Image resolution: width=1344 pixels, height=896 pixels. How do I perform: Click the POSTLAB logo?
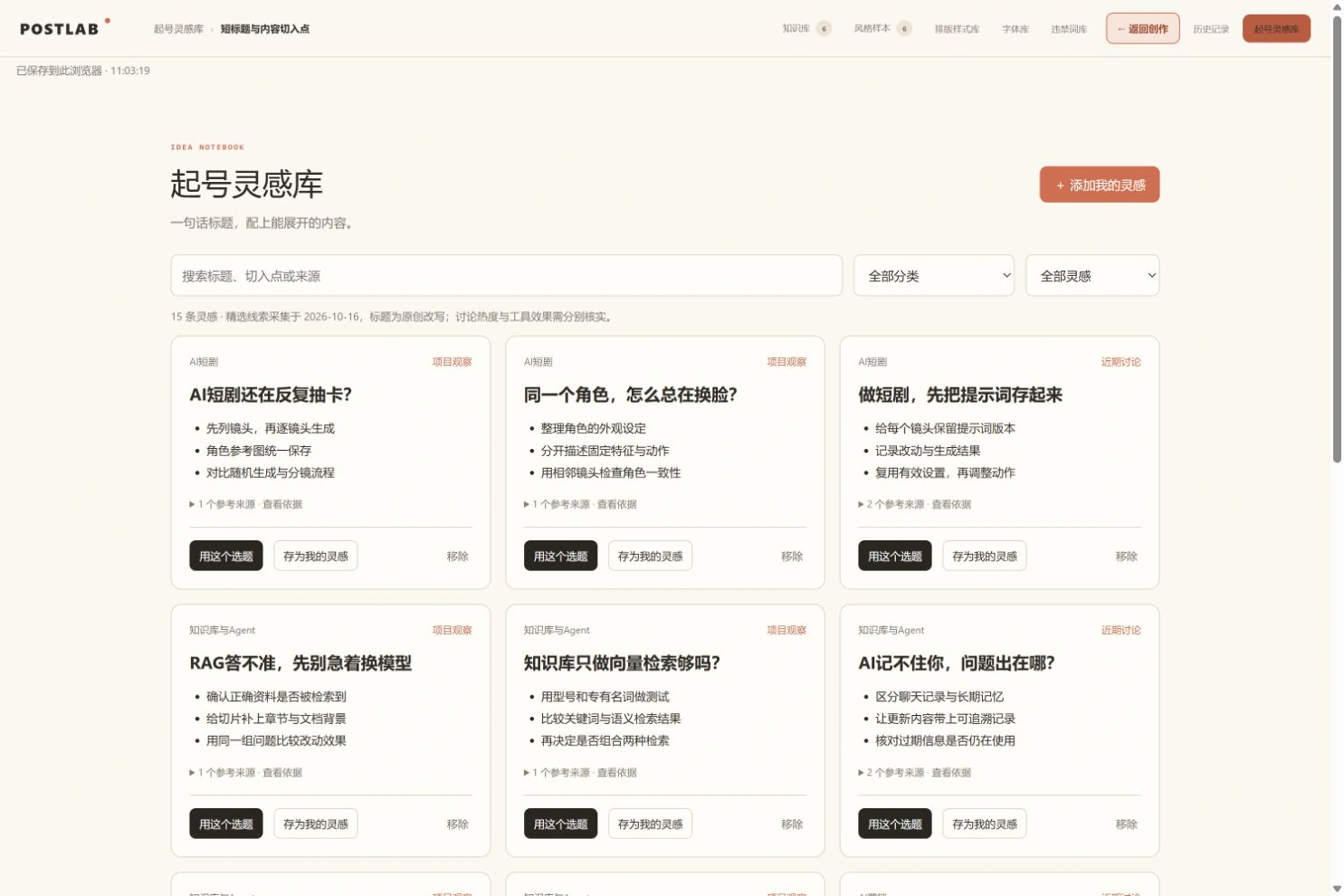pyautogui.click(x=64, y=28)
